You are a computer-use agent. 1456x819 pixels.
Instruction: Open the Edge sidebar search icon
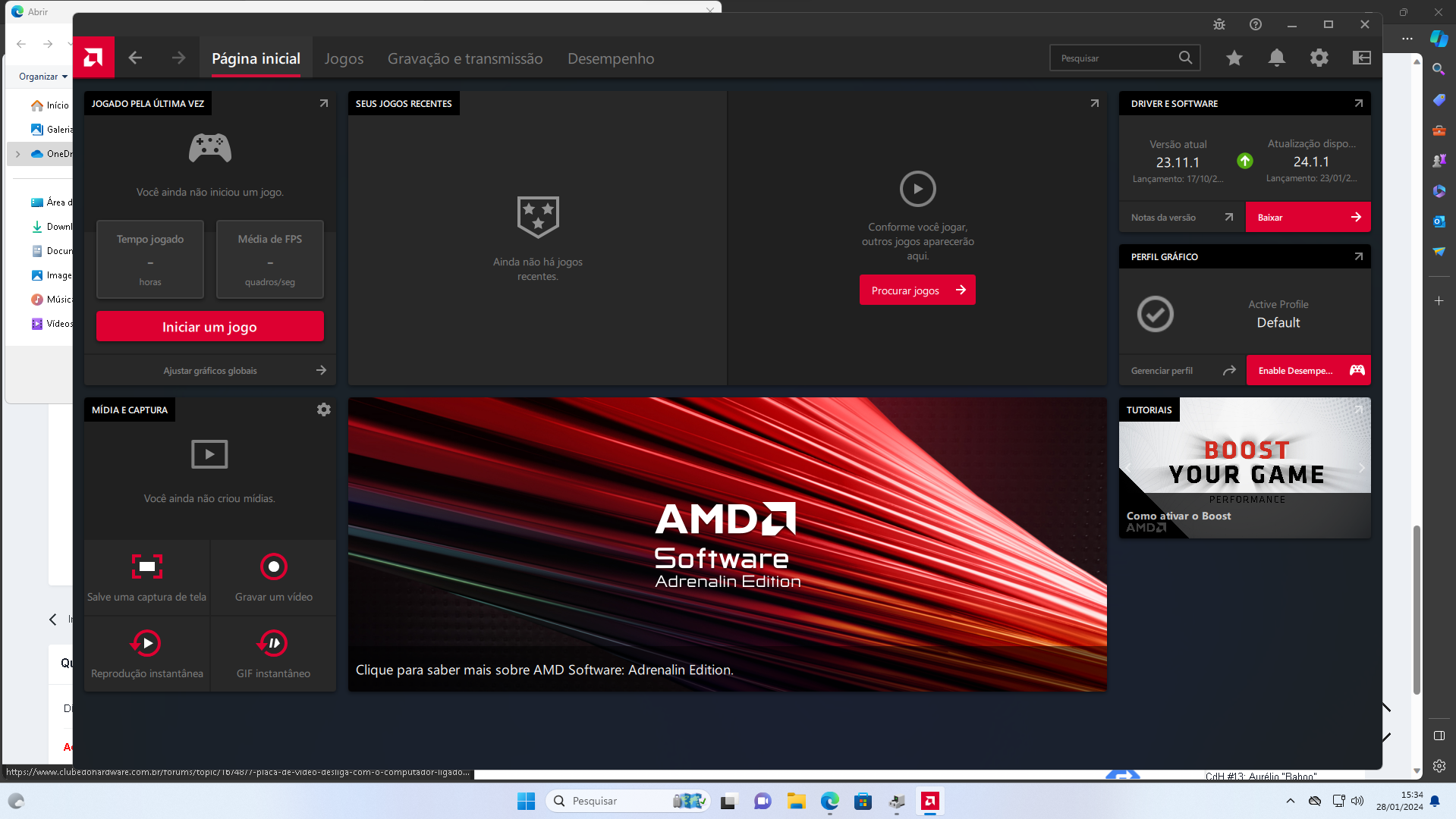(1439, 69)
